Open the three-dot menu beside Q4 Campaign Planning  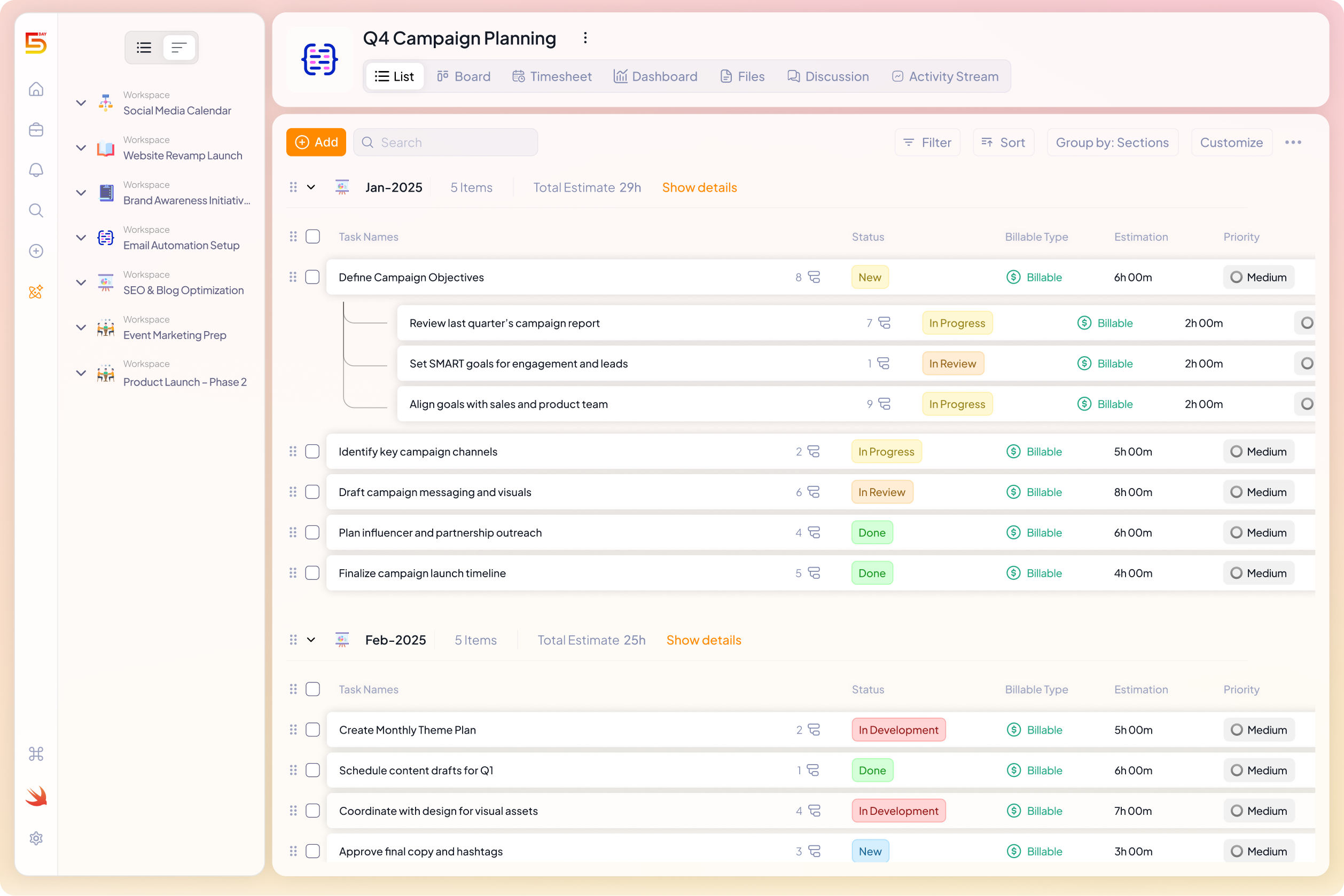click(585, 38)
